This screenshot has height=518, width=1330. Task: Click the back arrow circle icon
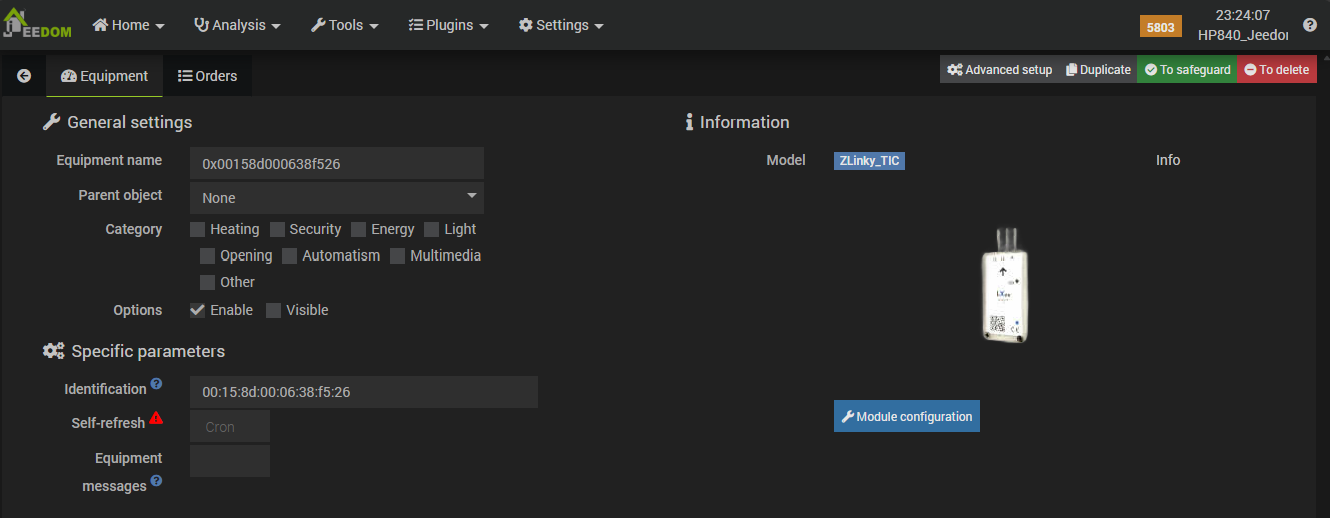tap(24, 76)
